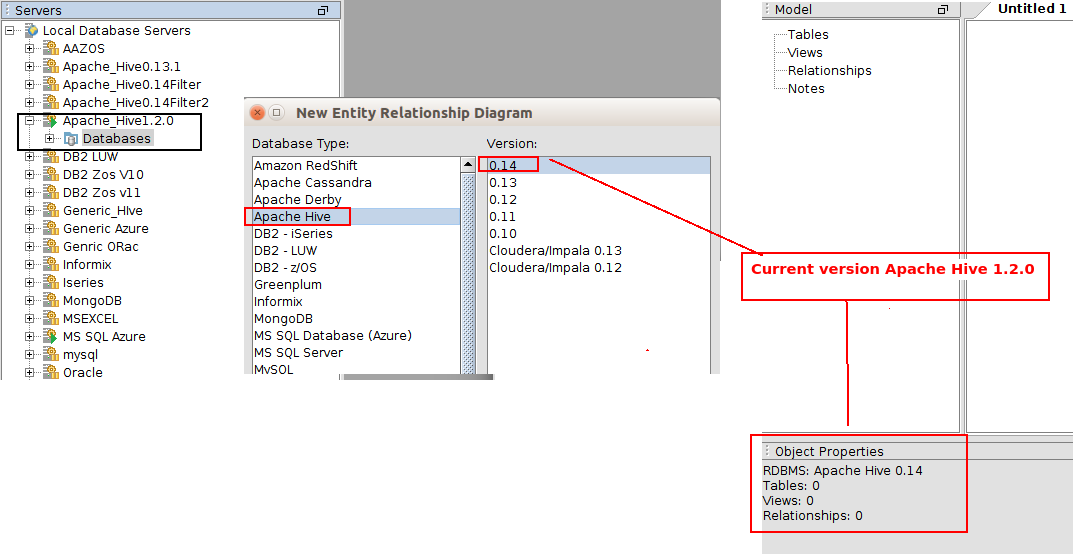
Task: Select version 0.10 in Version list
Action: [598, 233]
